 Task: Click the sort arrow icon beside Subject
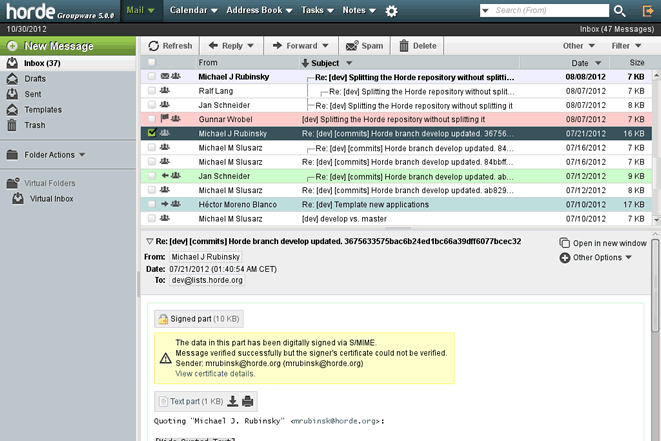point(305,63)
